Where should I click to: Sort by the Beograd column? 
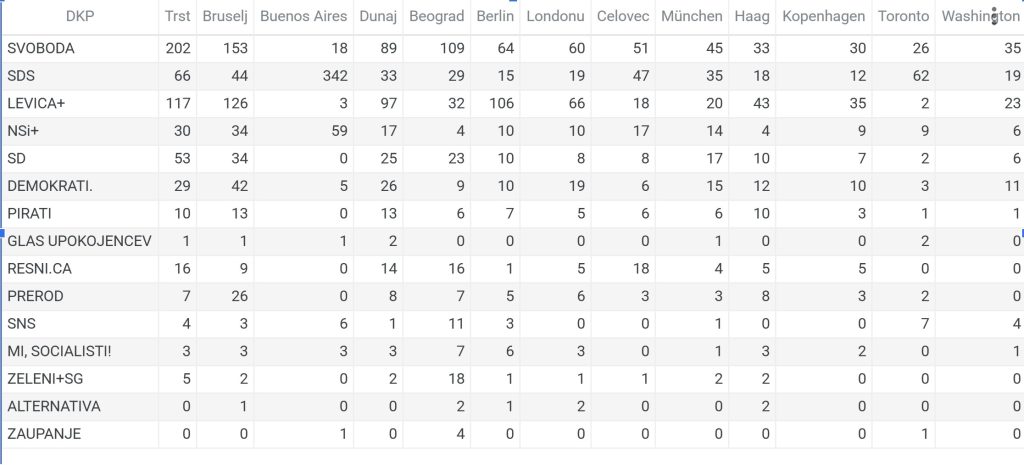[437, 17]
